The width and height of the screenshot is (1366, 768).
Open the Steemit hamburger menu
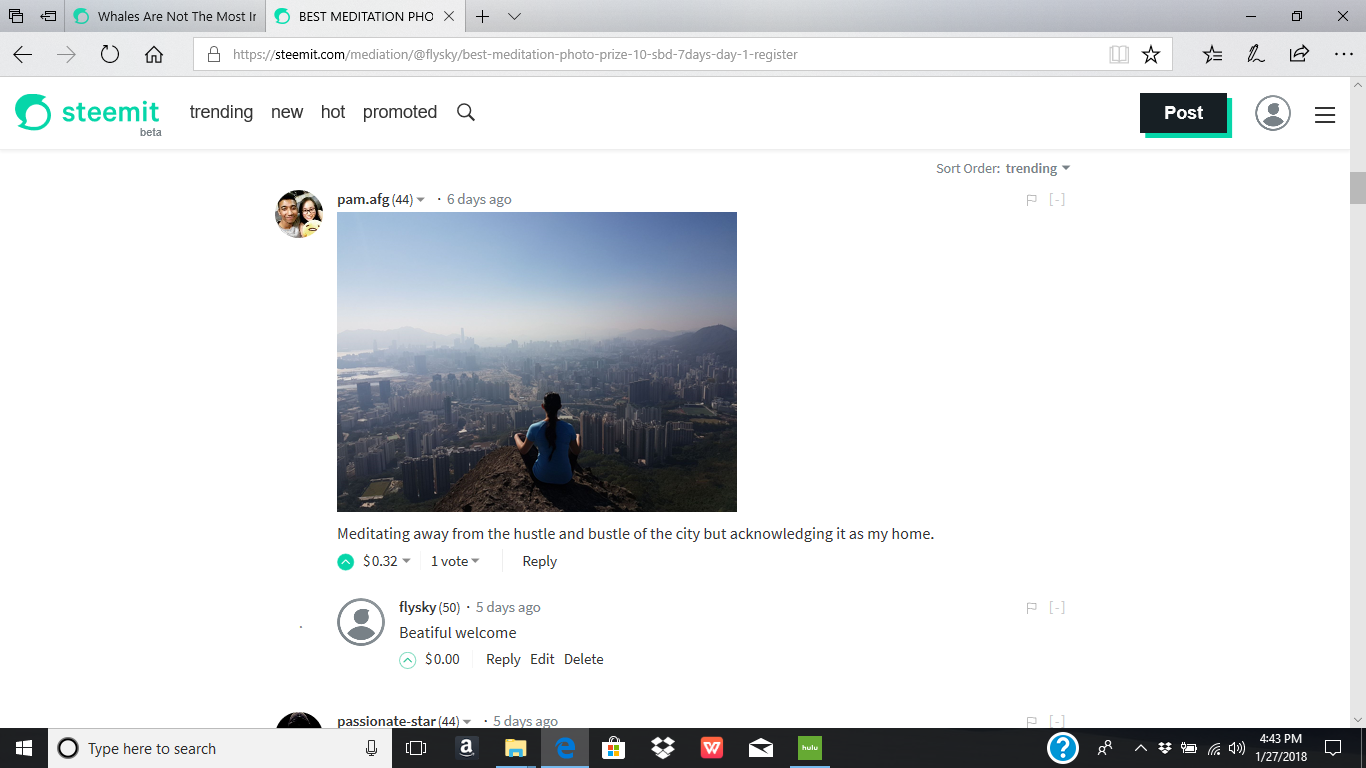[x=1325, y=115]
